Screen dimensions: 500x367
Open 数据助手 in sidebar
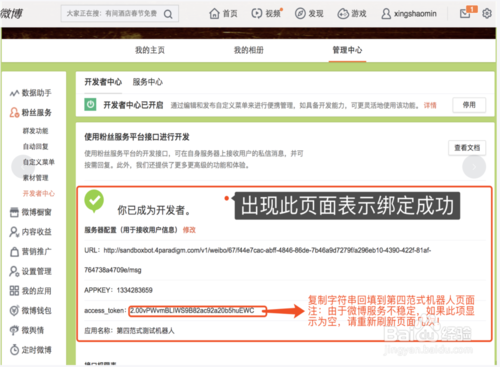(x=36, y=93)
